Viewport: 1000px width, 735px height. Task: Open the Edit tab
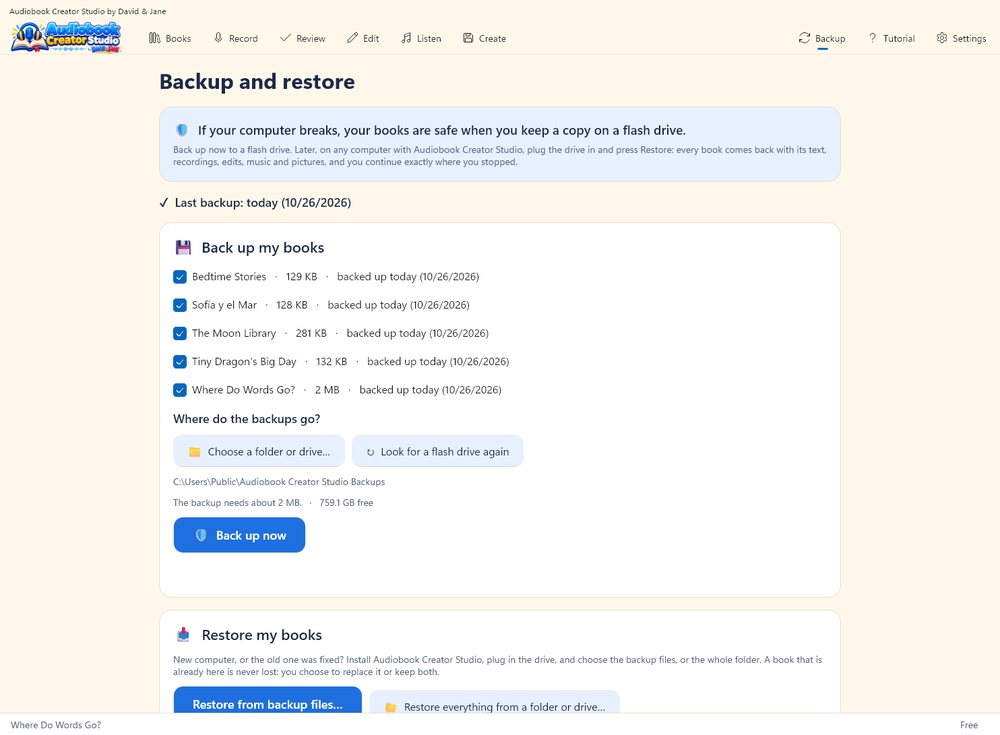click(363, 38)
